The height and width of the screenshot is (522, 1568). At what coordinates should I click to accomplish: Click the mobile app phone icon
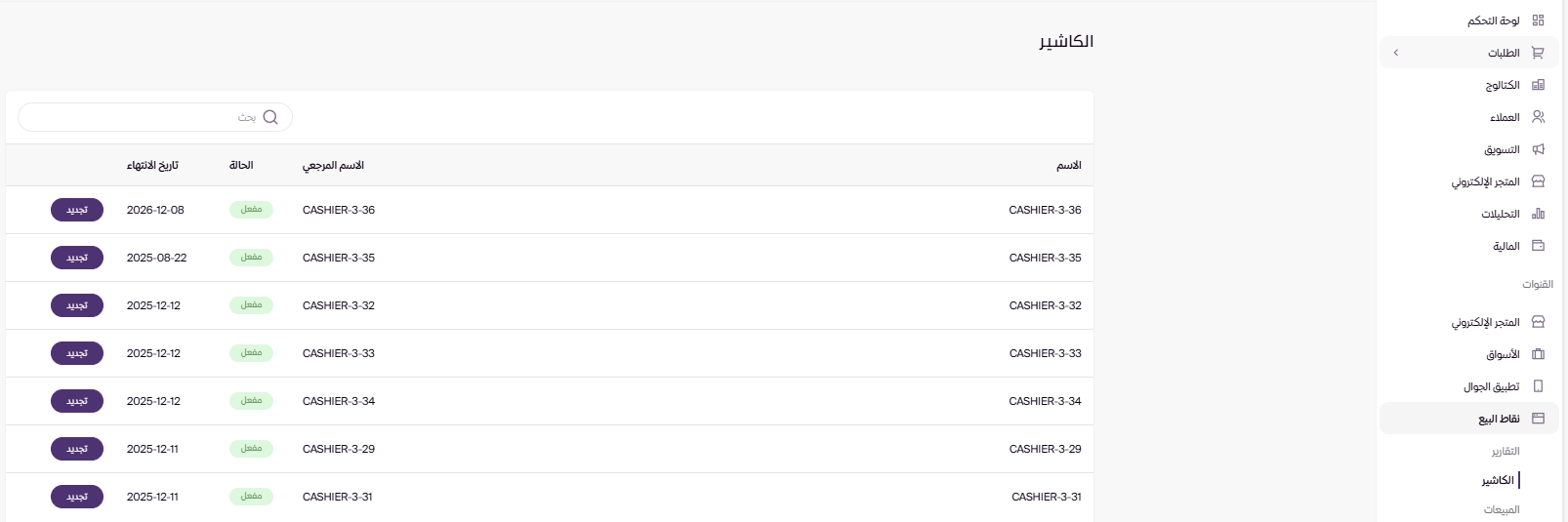1538,386
